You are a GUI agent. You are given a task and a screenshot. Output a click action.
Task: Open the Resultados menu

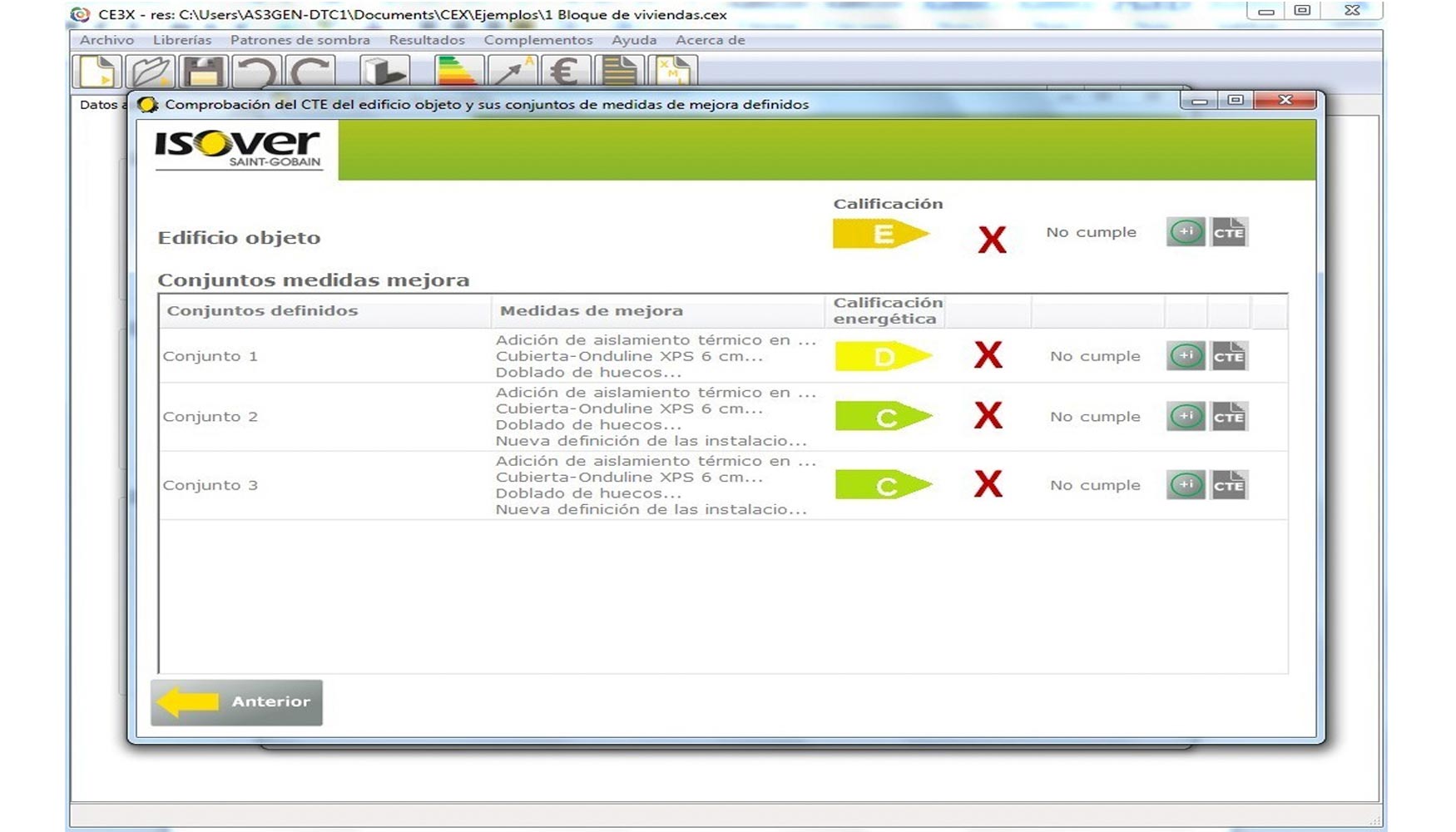tap(427, 40)
